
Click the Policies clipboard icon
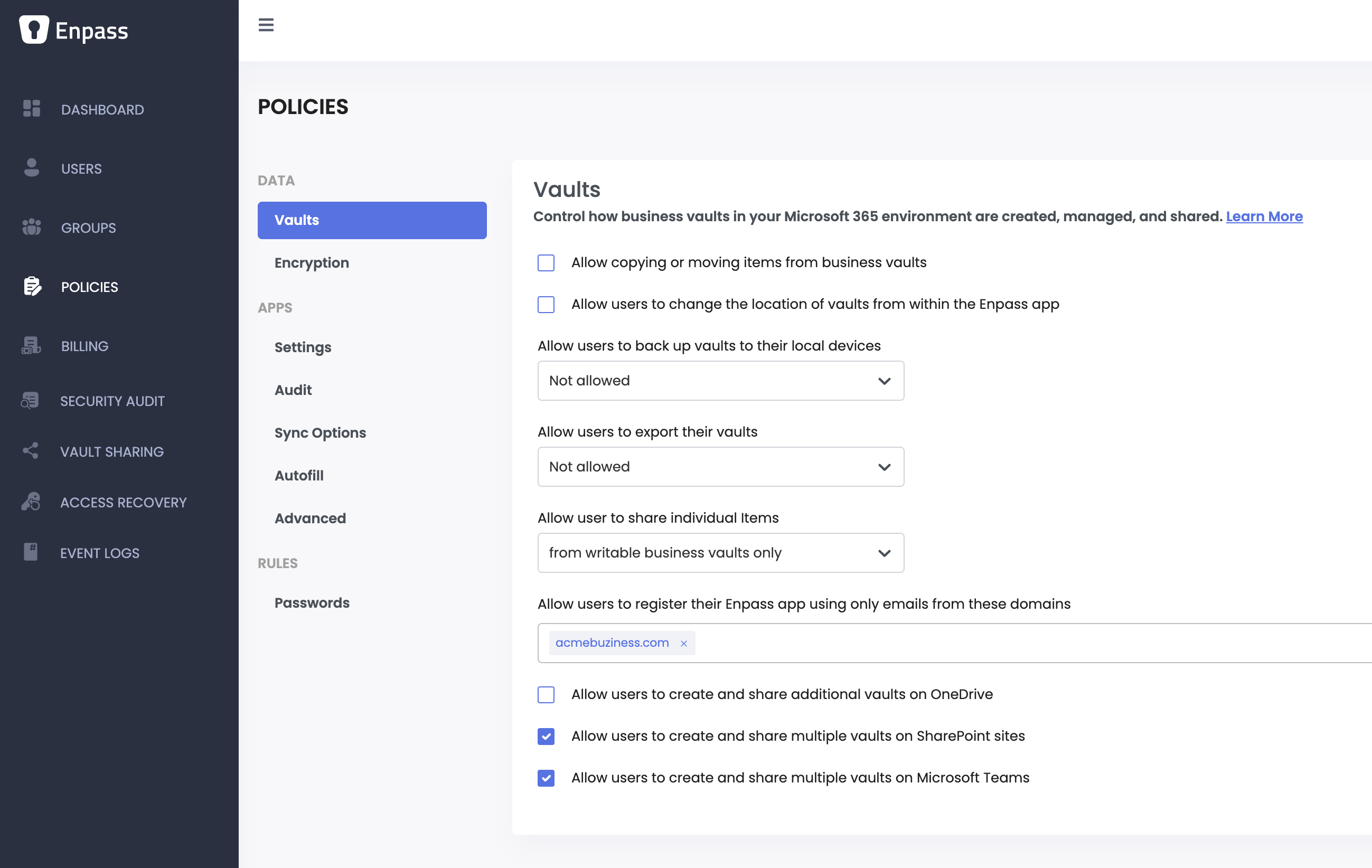(32, 287)
